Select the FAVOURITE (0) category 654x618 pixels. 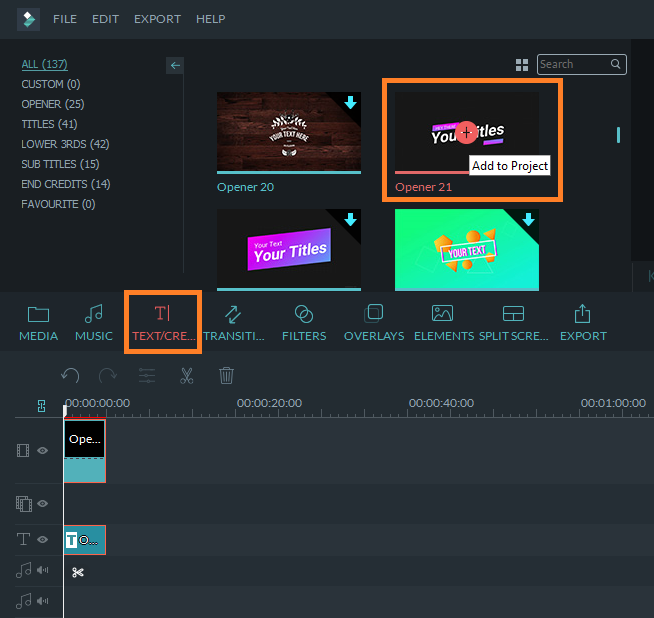[58, 204]
